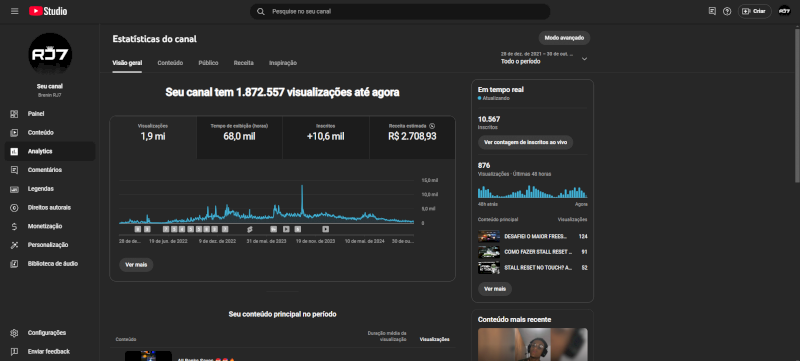Click the Duração média da visualização column header
Image resolution: width=800 pixels, height=361 pixels.
click(x=387, y=336)
